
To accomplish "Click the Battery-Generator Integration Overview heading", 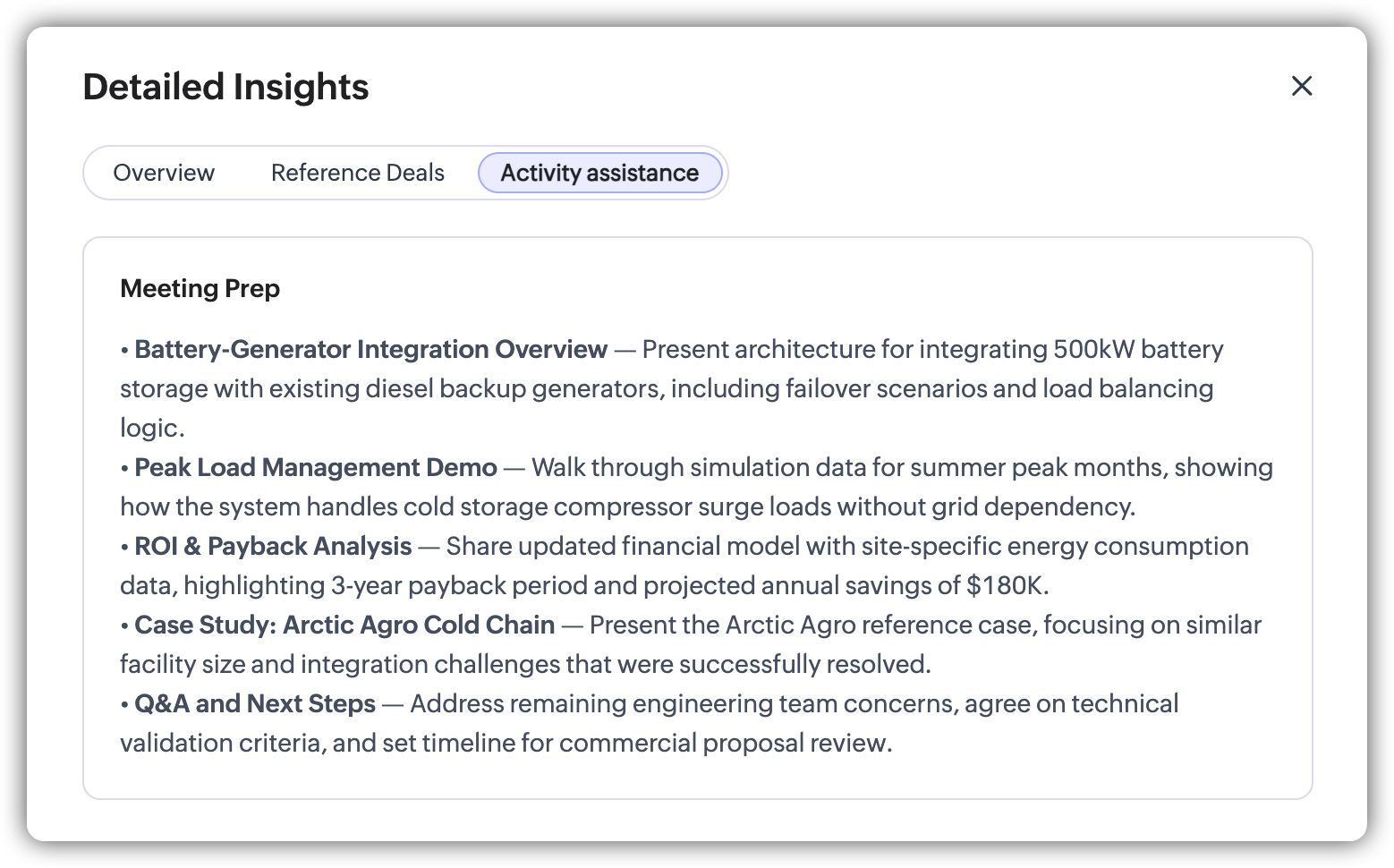I will 370,349.
